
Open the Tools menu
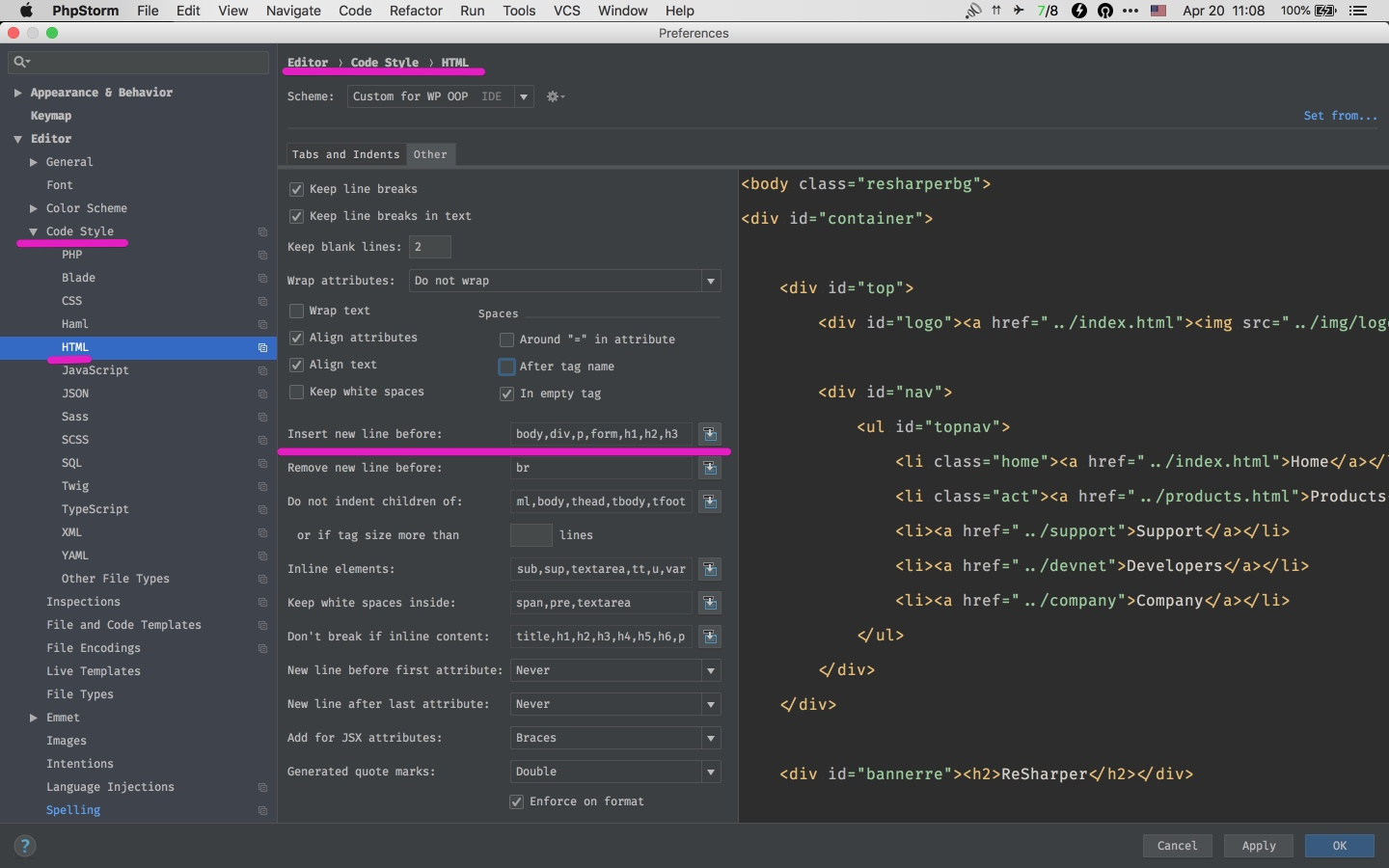pos(519,11)
